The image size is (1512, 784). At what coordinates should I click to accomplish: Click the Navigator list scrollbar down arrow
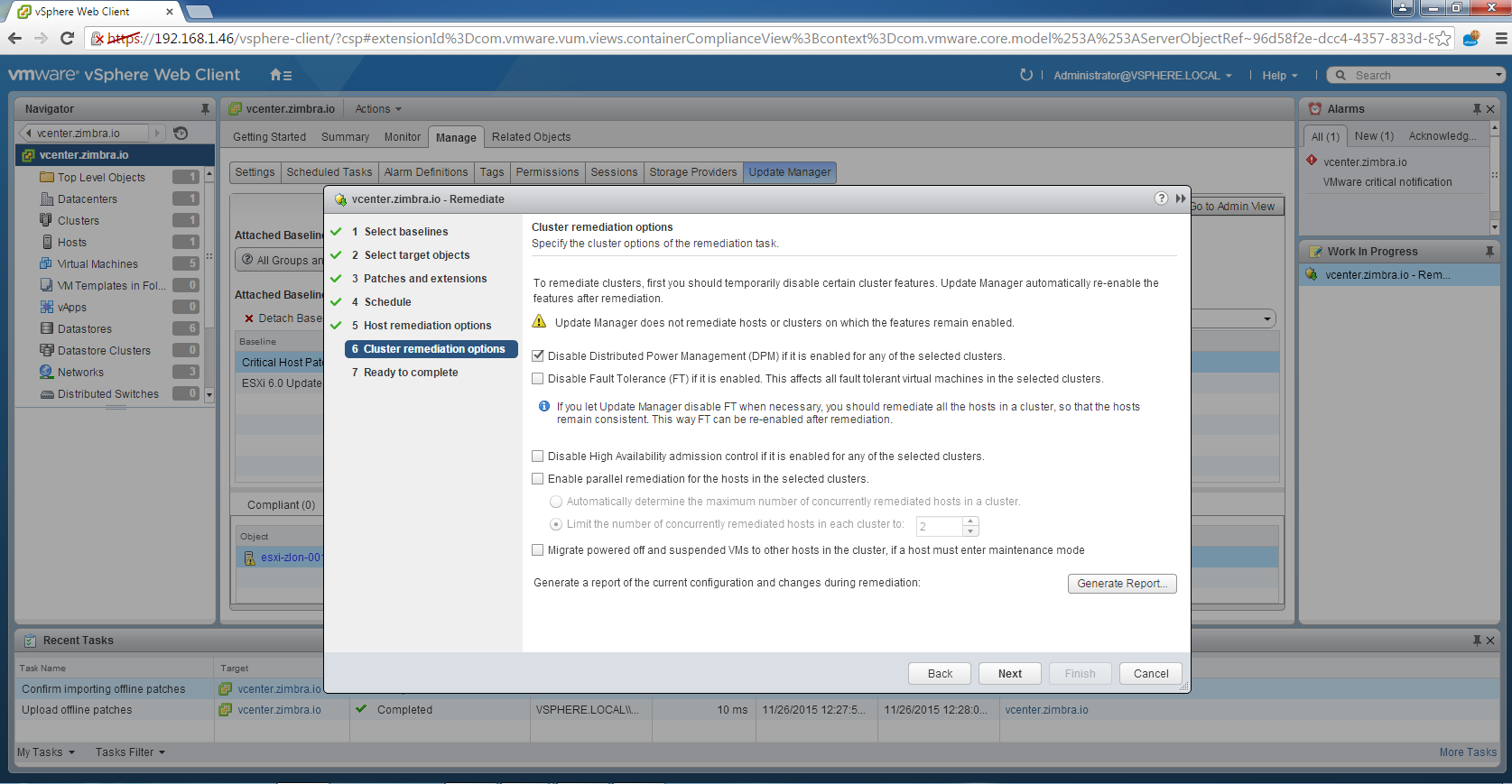[x=209, y=394]
